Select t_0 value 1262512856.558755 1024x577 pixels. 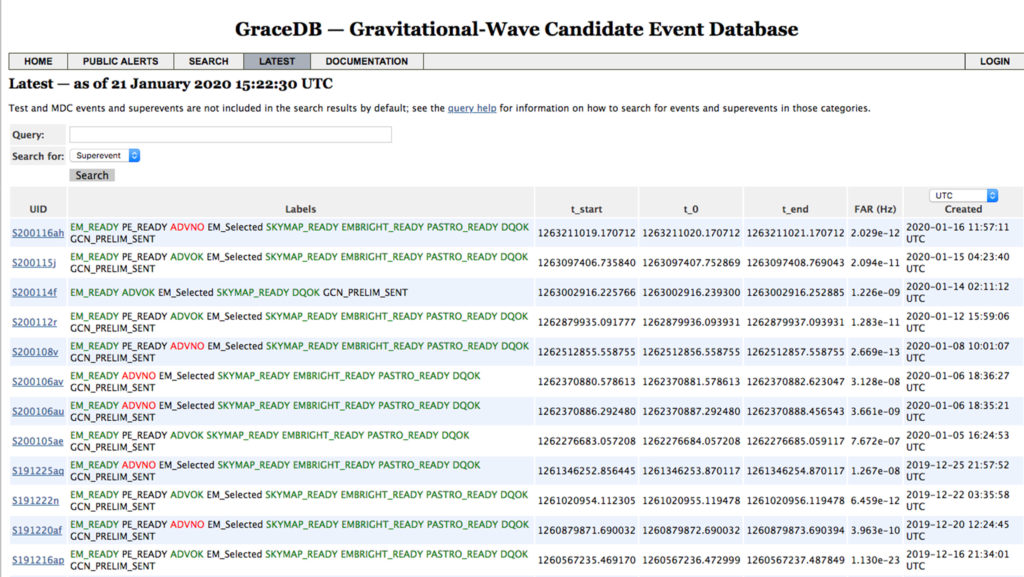pyautogui.click(x=691, y=352)
